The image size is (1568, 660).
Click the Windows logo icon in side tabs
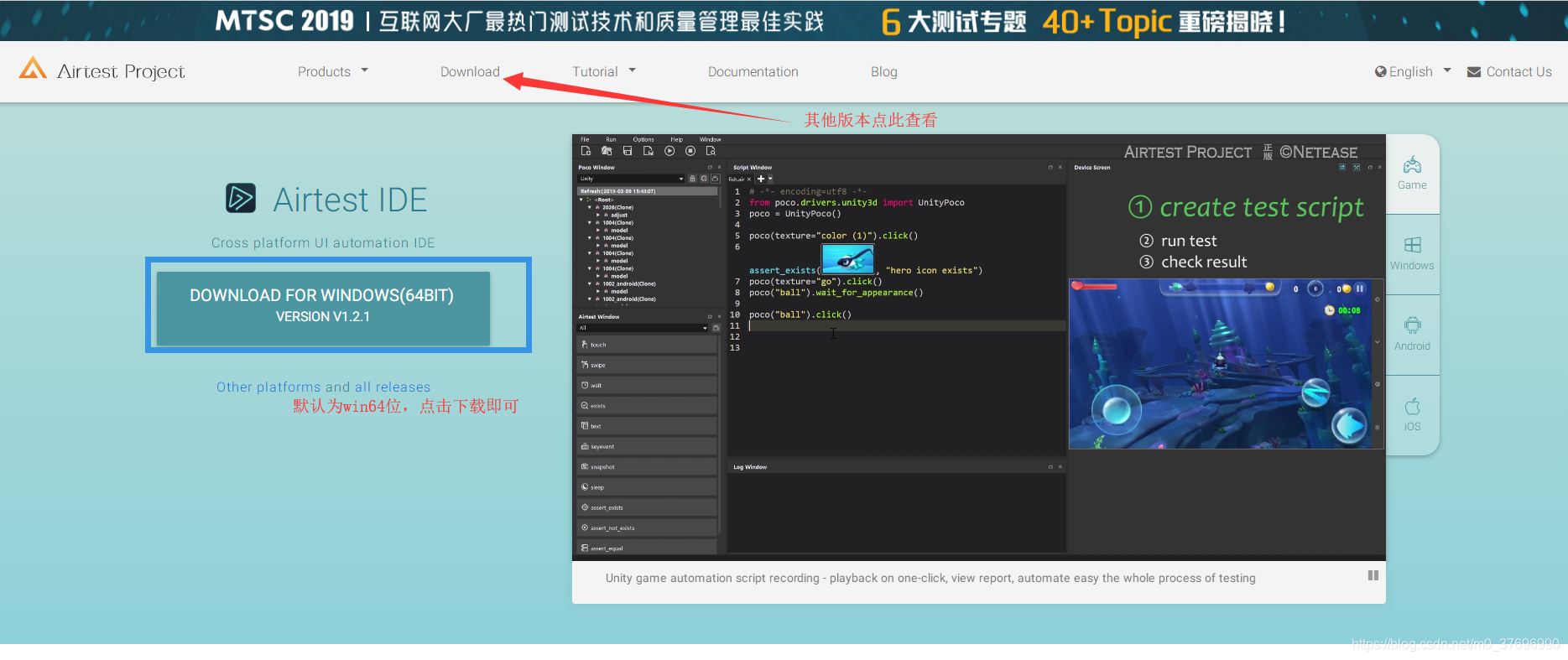tap(1412, 245)
